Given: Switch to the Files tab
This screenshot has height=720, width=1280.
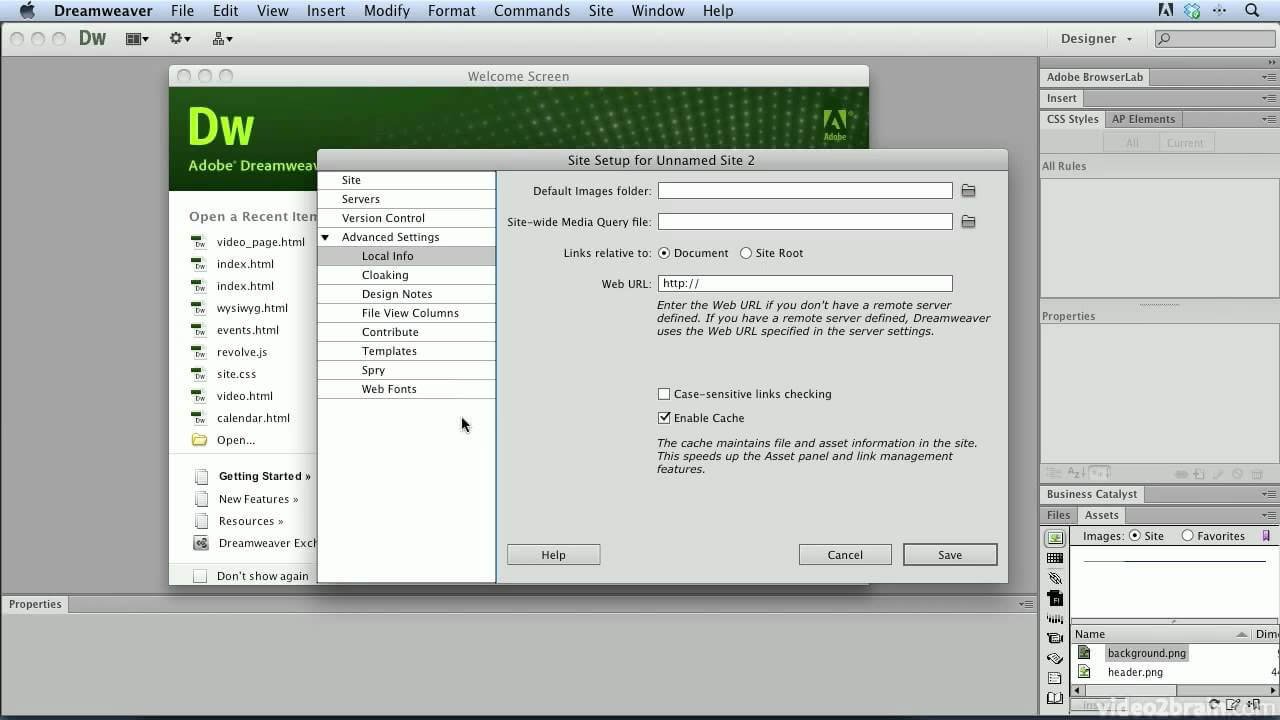Looking at the screenshot, I should (1058, 515).
